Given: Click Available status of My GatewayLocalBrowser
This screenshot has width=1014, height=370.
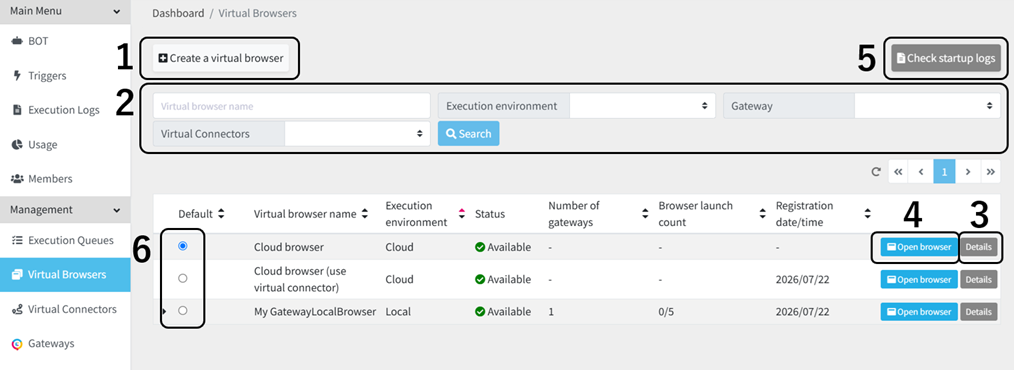Looking at the screenshot, I should (503, 312).
